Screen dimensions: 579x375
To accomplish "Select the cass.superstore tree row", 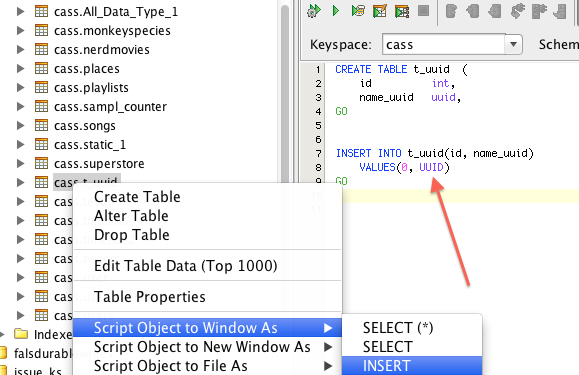I will coord(99,164).
